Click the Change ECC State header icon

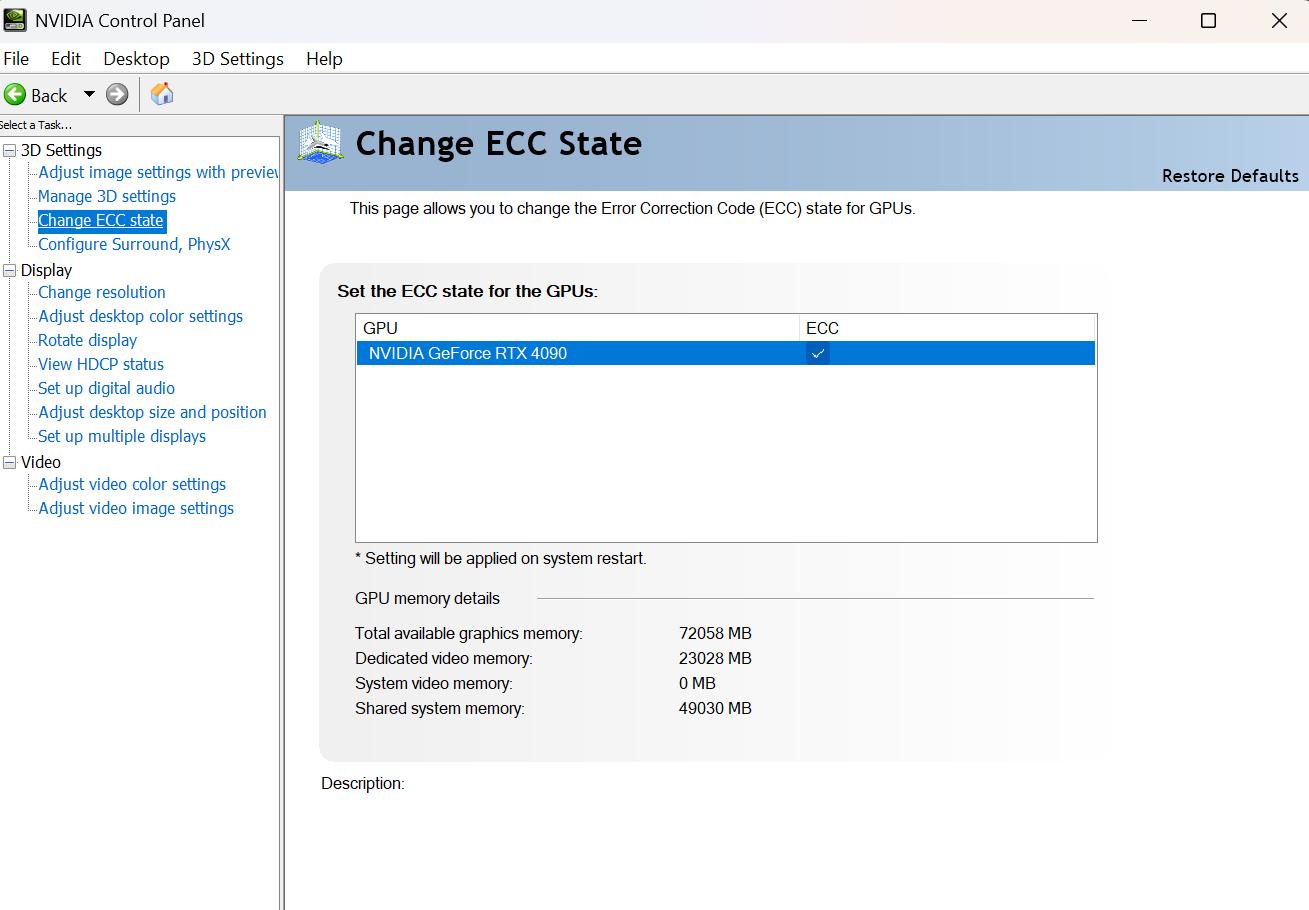click(321, 143)
